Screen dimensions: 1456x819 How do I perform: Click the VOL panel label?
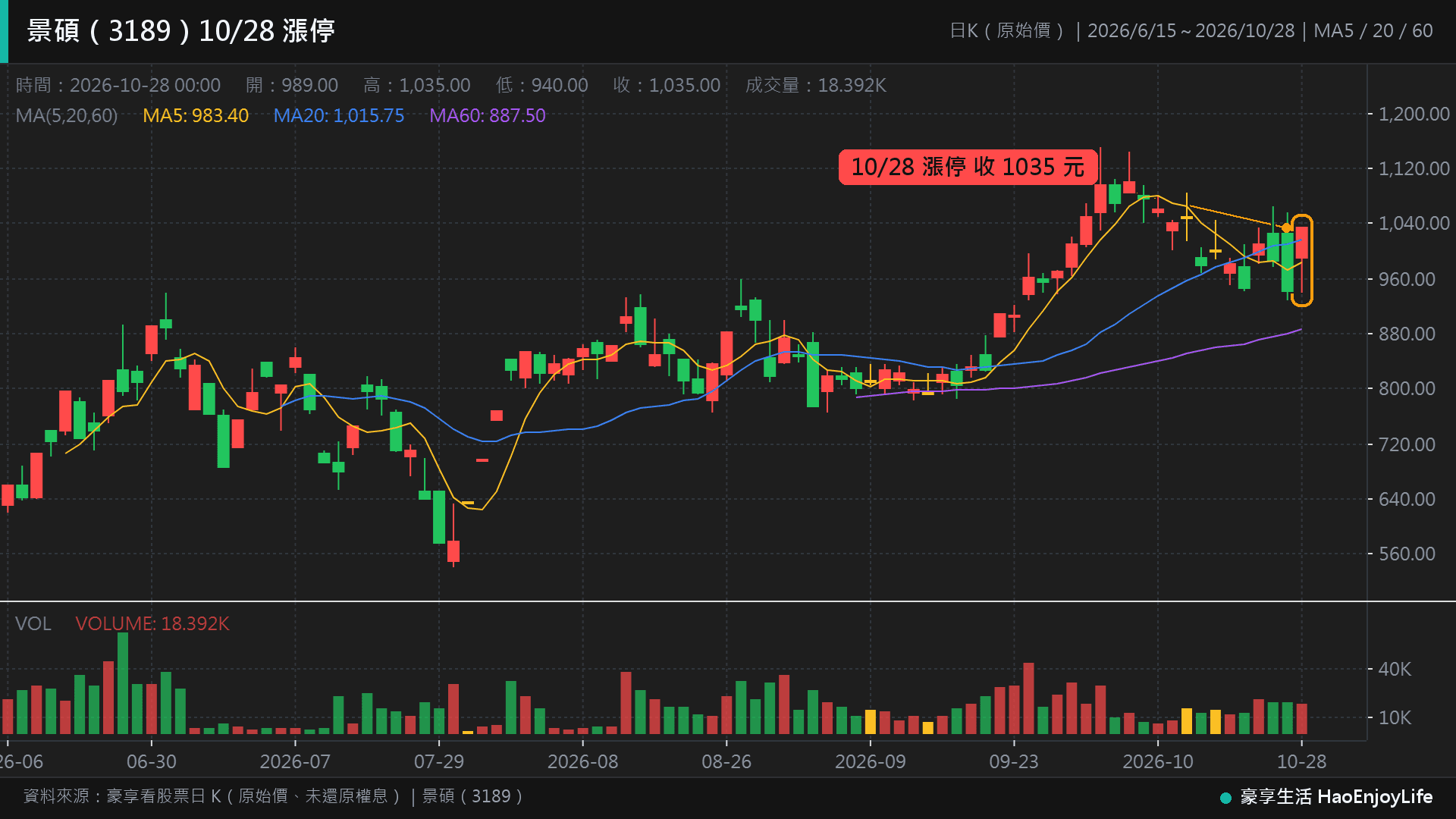click(33, 623)
